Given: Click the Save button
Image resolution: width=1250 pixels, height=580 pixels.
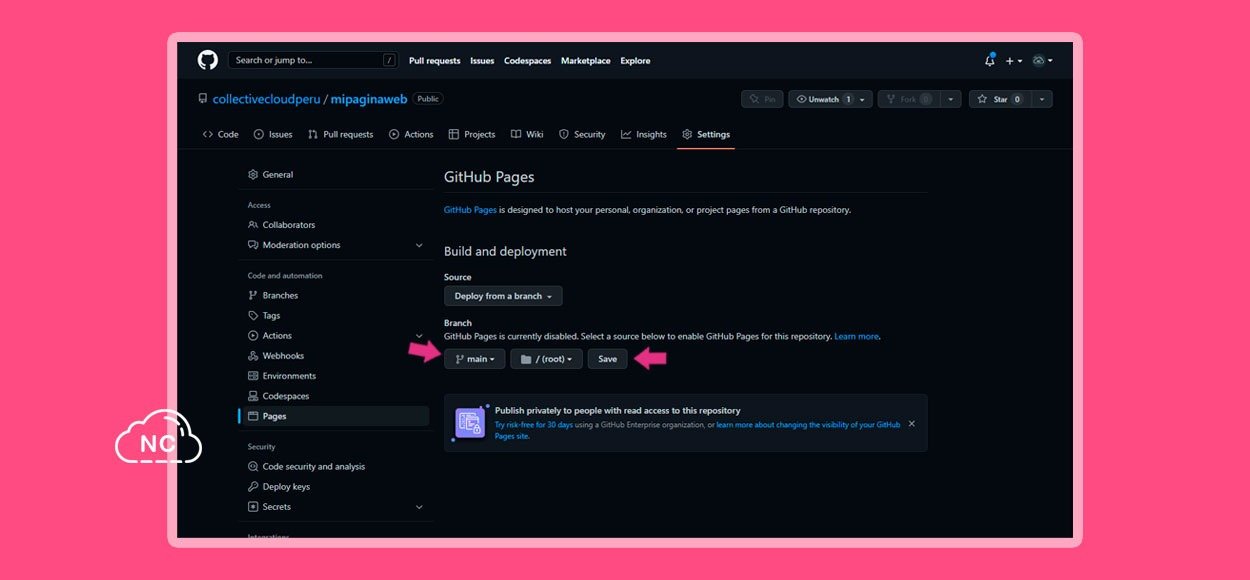Looking at the screenshot, I should (x=608, y=359).
